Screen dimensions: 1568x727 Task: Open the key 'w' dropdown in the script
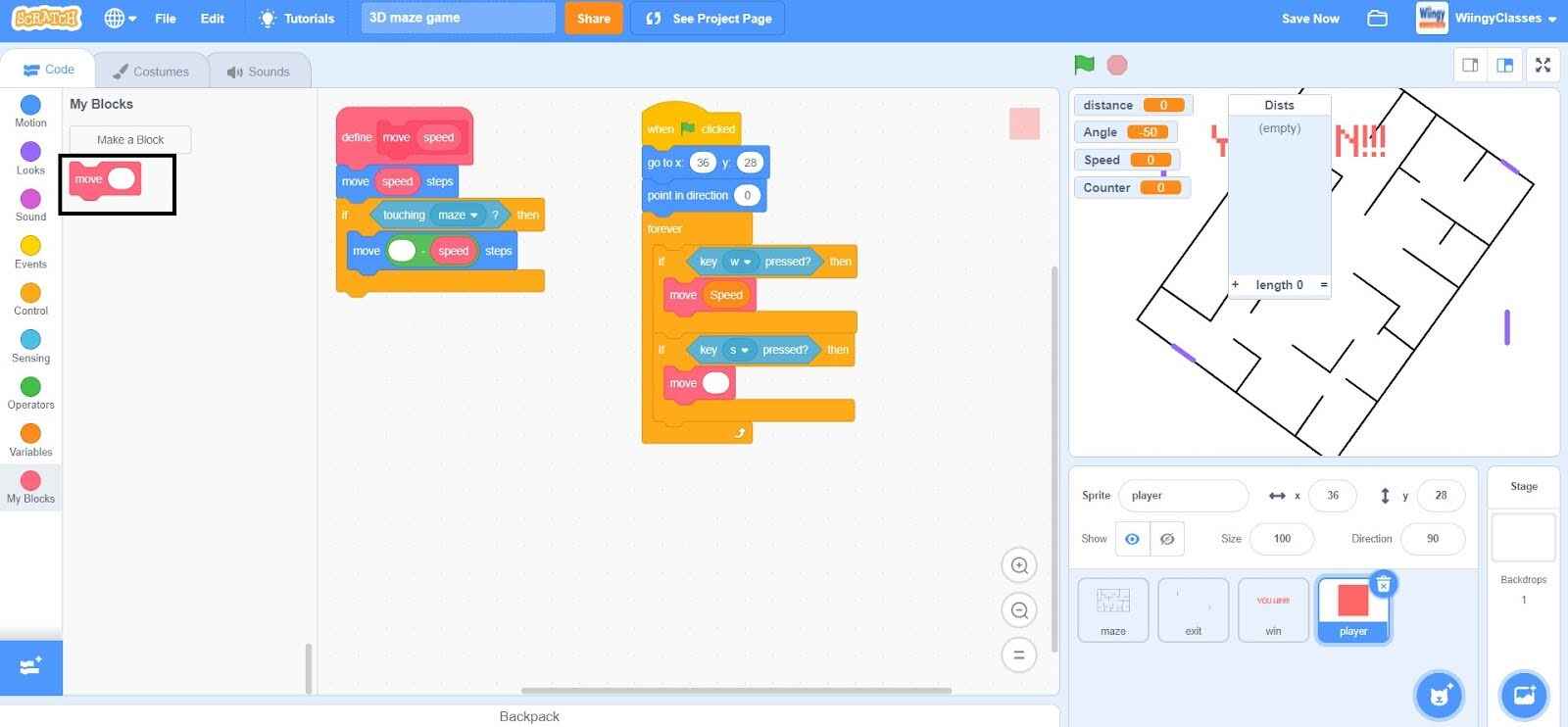coord(740,262)
